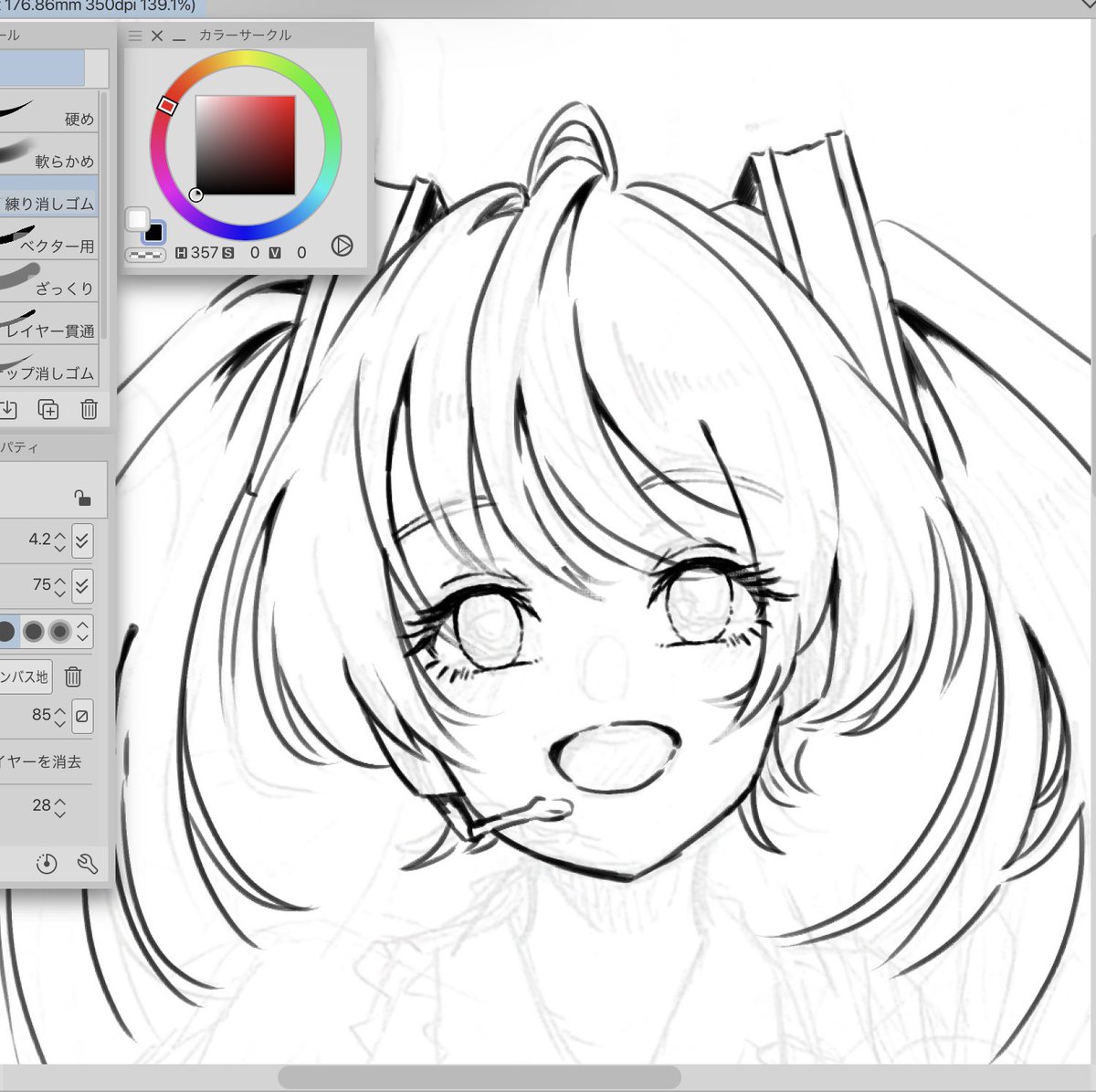Click the import sub tool icon

8,409
